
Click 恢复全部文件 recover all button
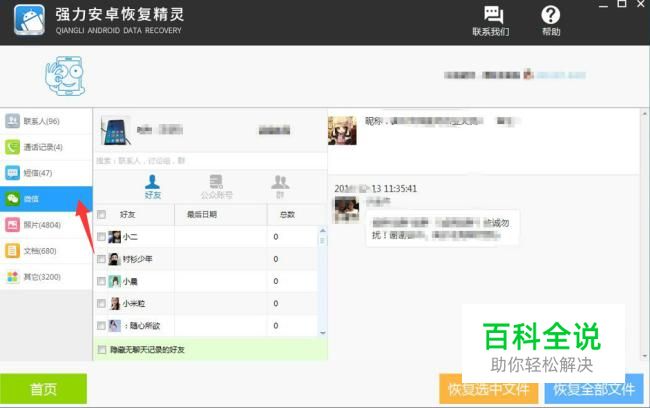click(594, 389)
